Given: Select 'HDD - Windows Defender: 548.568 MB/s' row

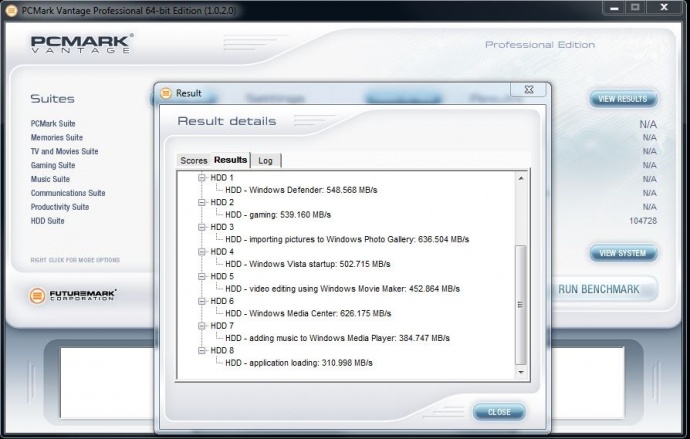Looking at the screenshot, I should pyautogui.click(x=301, y=190).
